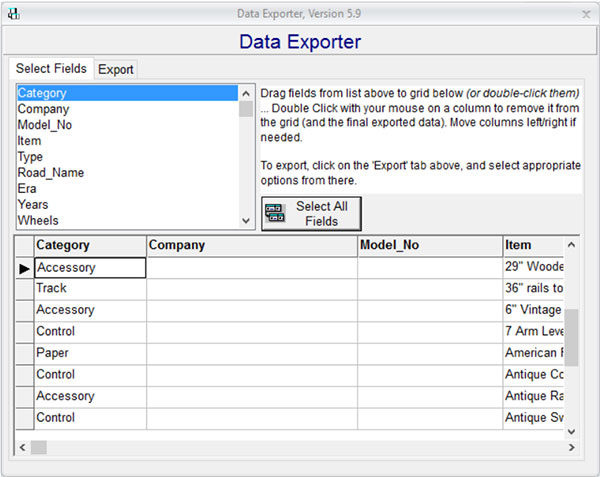600x477 pixels.
Task: Click the empty Company cell in Track row
Action: tap(252, 289)
